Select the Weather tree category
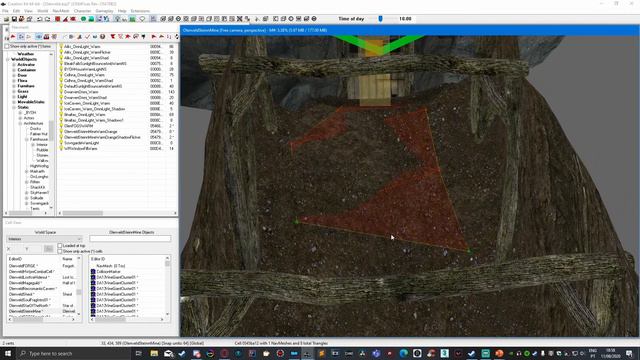Image resolution: width=640 pixels, height=360 pixels. 25,54
